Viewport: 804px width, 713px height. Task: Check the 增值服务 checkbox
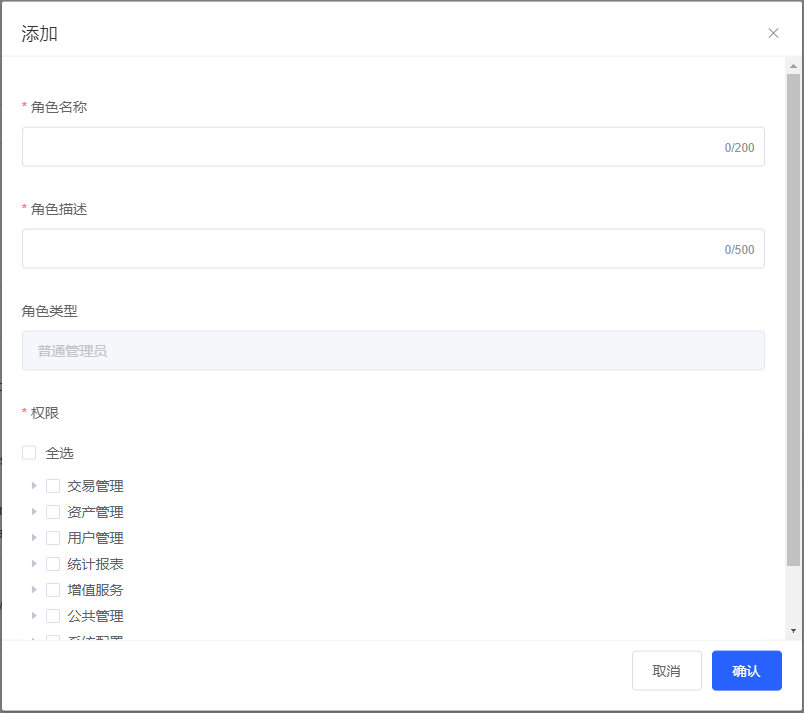click(x=53, y=590)
